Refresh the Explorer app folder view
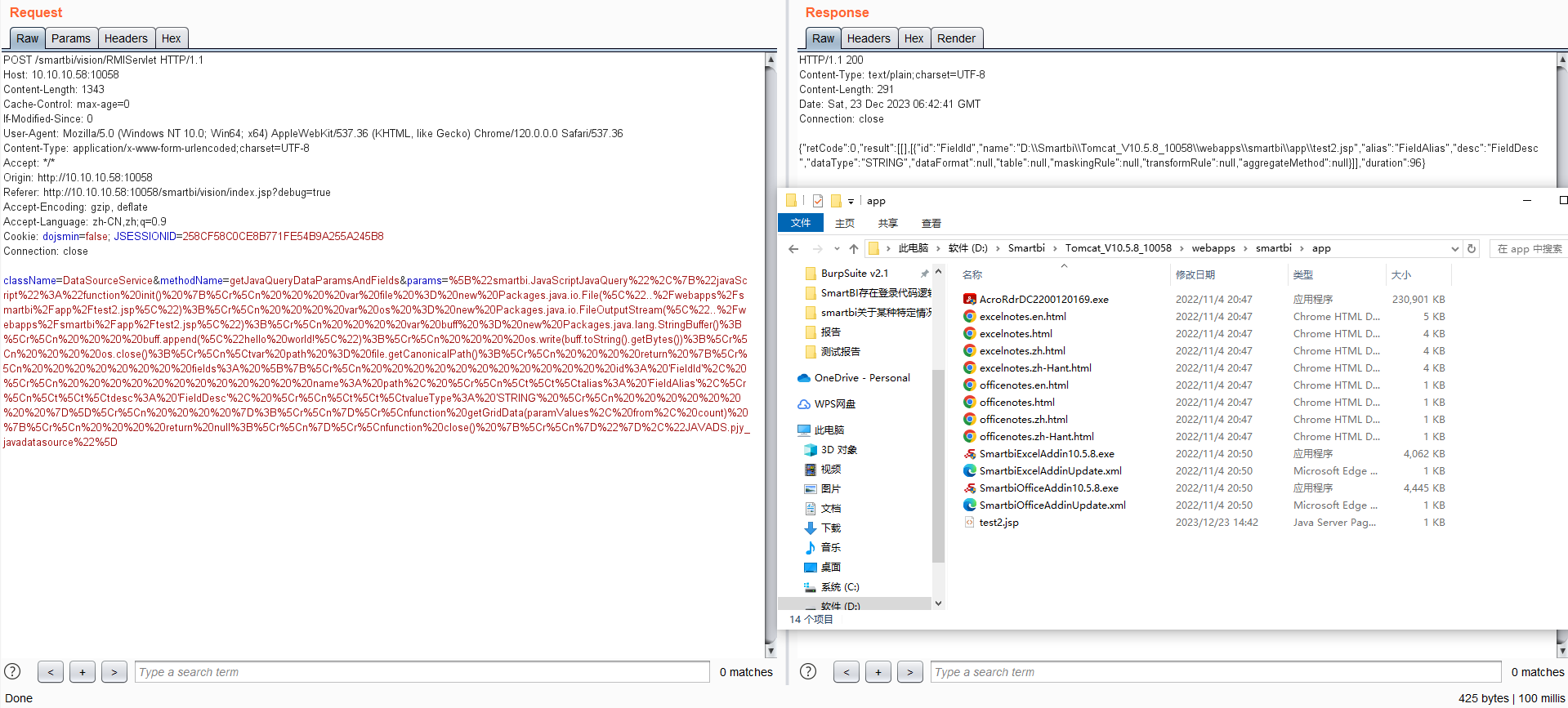 pyautogui.click(x=1472, y=248)
